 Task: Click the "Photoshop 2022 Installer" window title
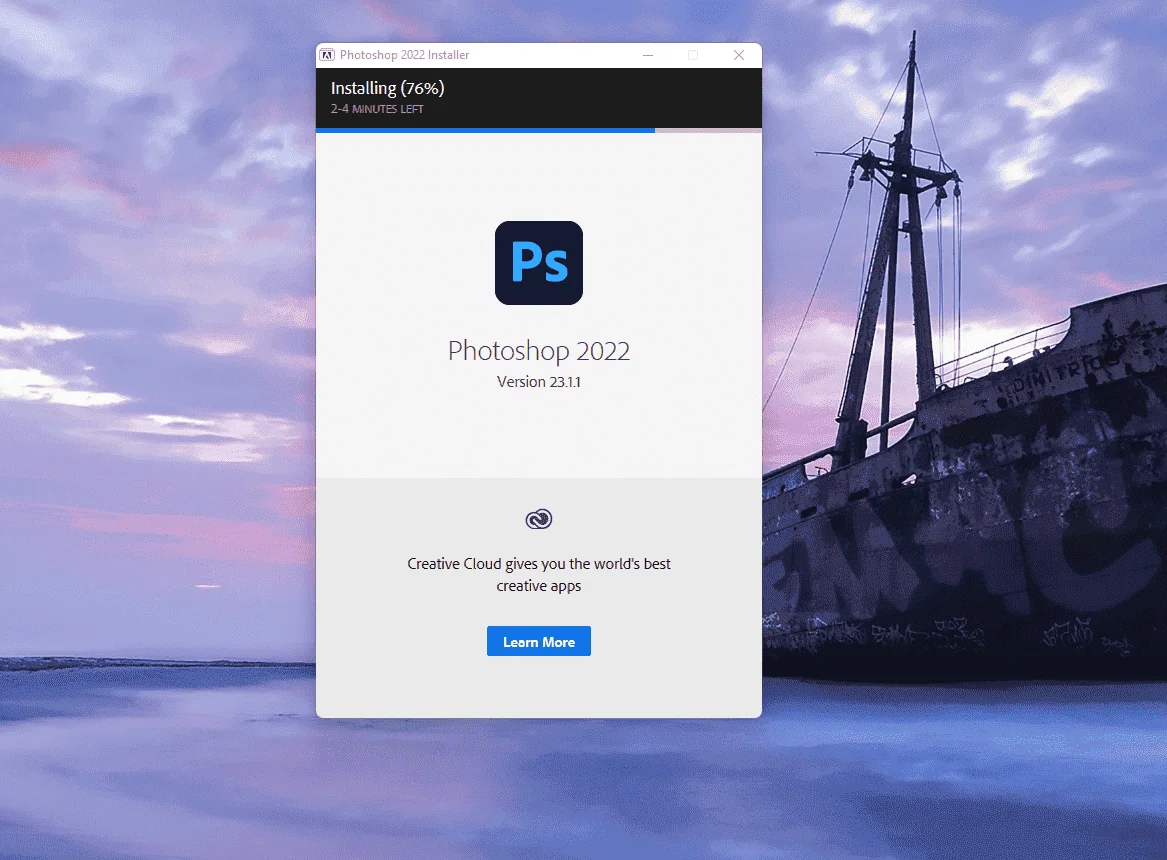404,55
